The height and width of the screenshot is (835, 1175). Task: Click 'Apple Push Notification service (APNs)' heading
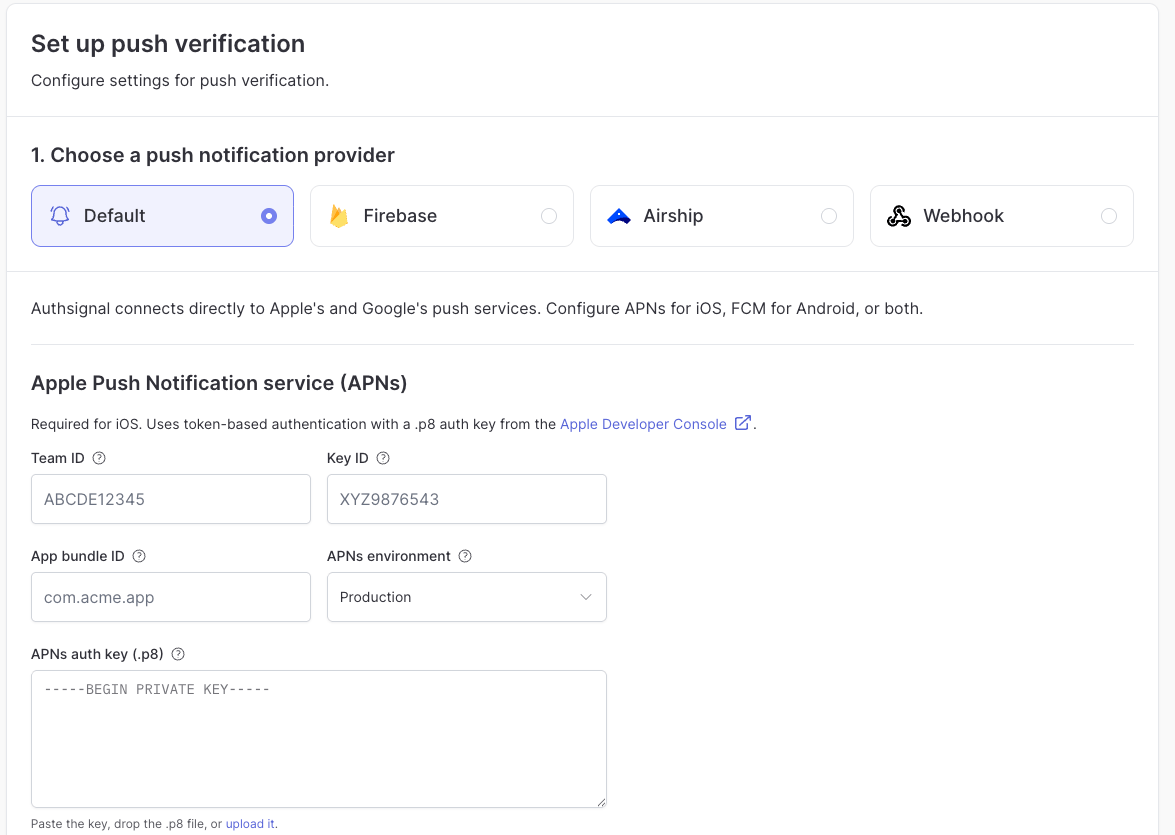point(219,383)
